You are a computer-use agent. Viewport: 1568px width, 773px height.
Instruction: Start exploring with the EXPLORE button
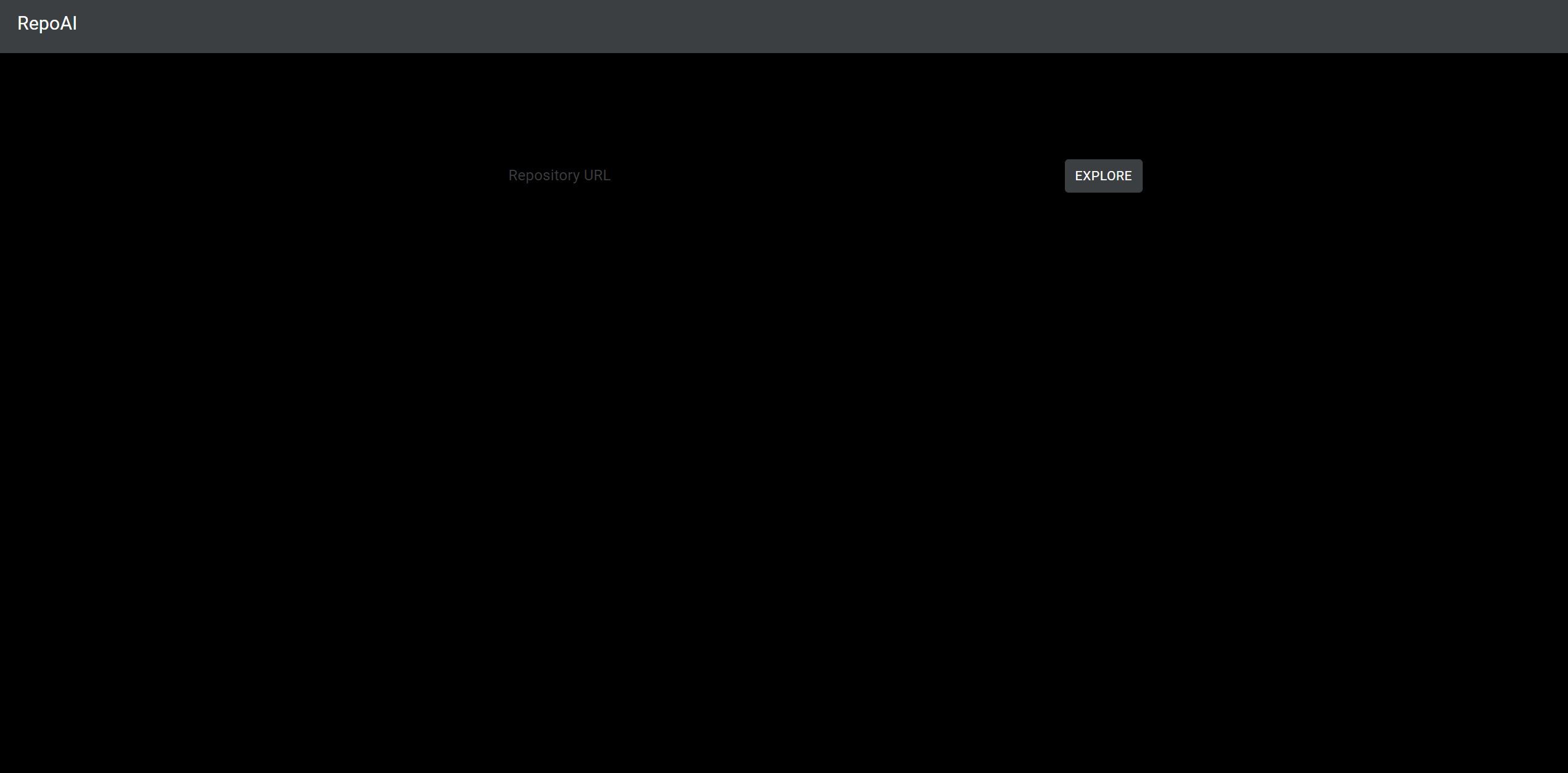click(x=1103, y=176)
